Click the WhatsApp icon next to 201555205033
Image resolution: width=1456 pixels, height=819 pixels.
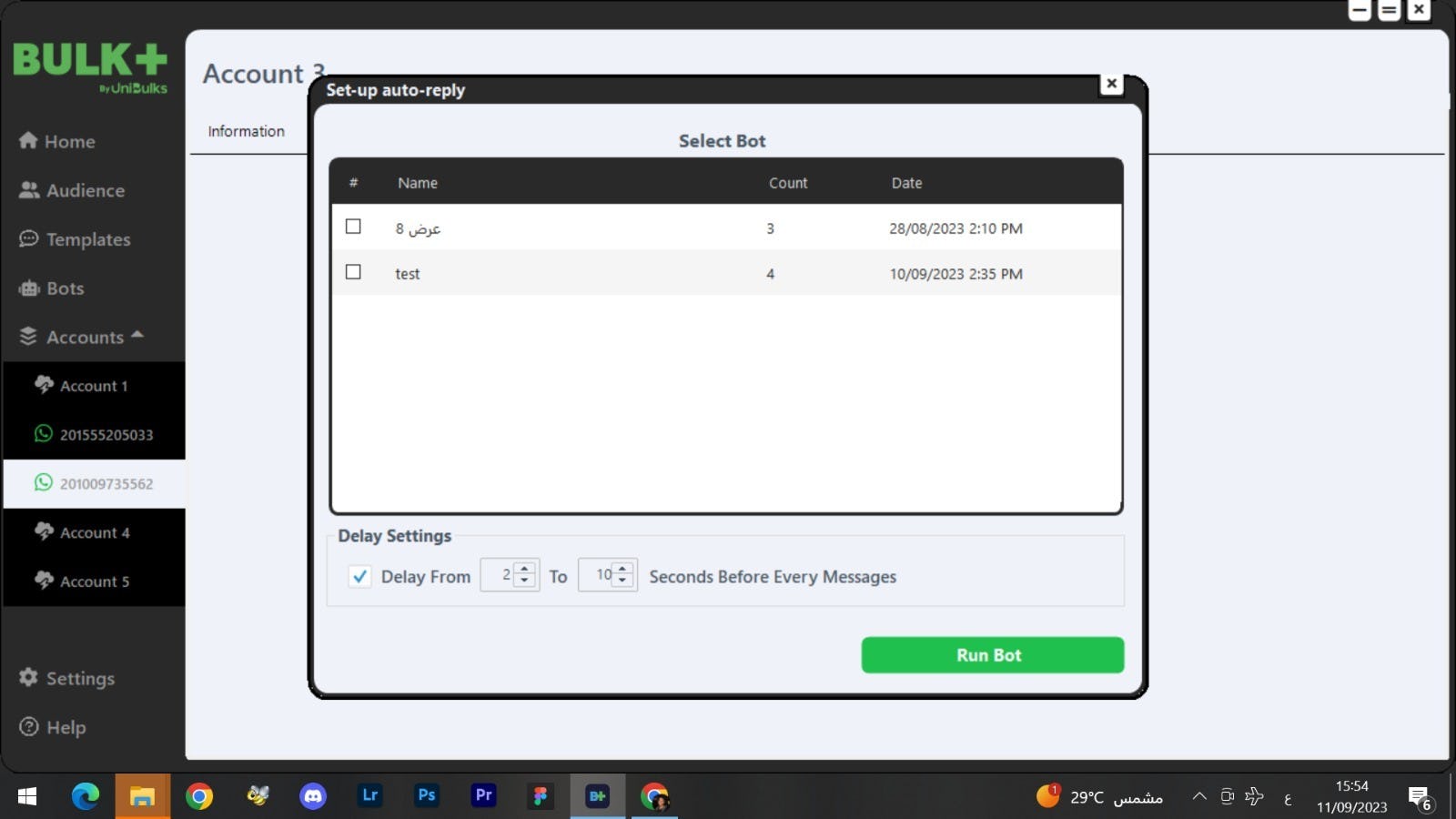click(42, 434)
